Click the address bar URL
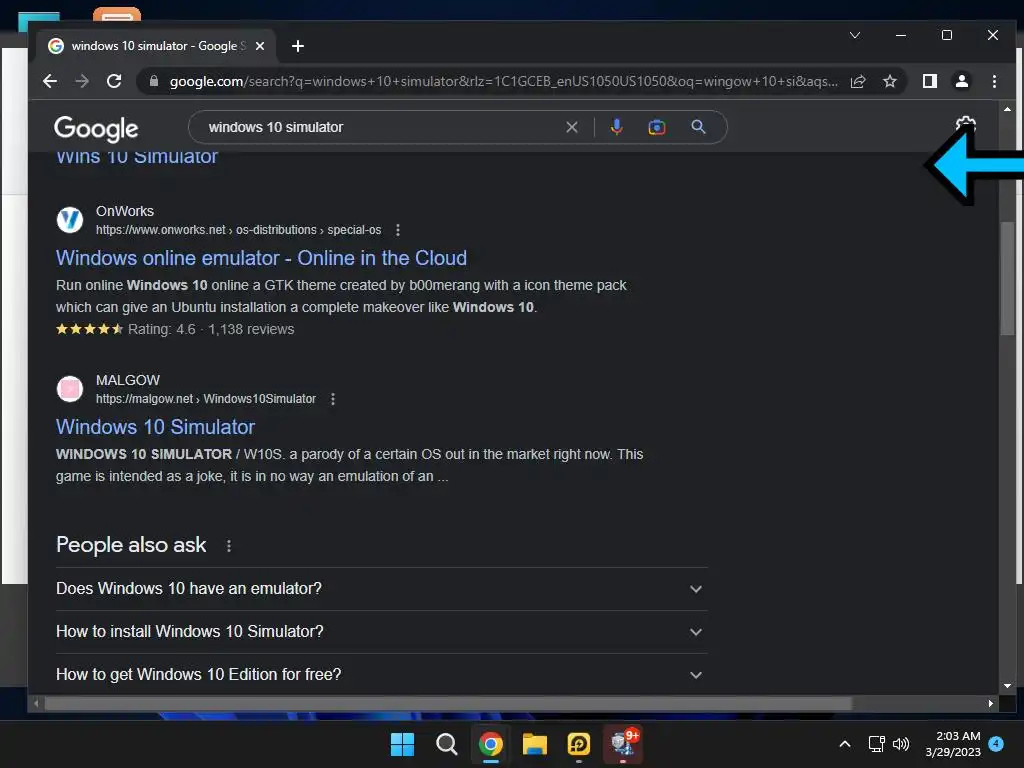 click(503, 81)
